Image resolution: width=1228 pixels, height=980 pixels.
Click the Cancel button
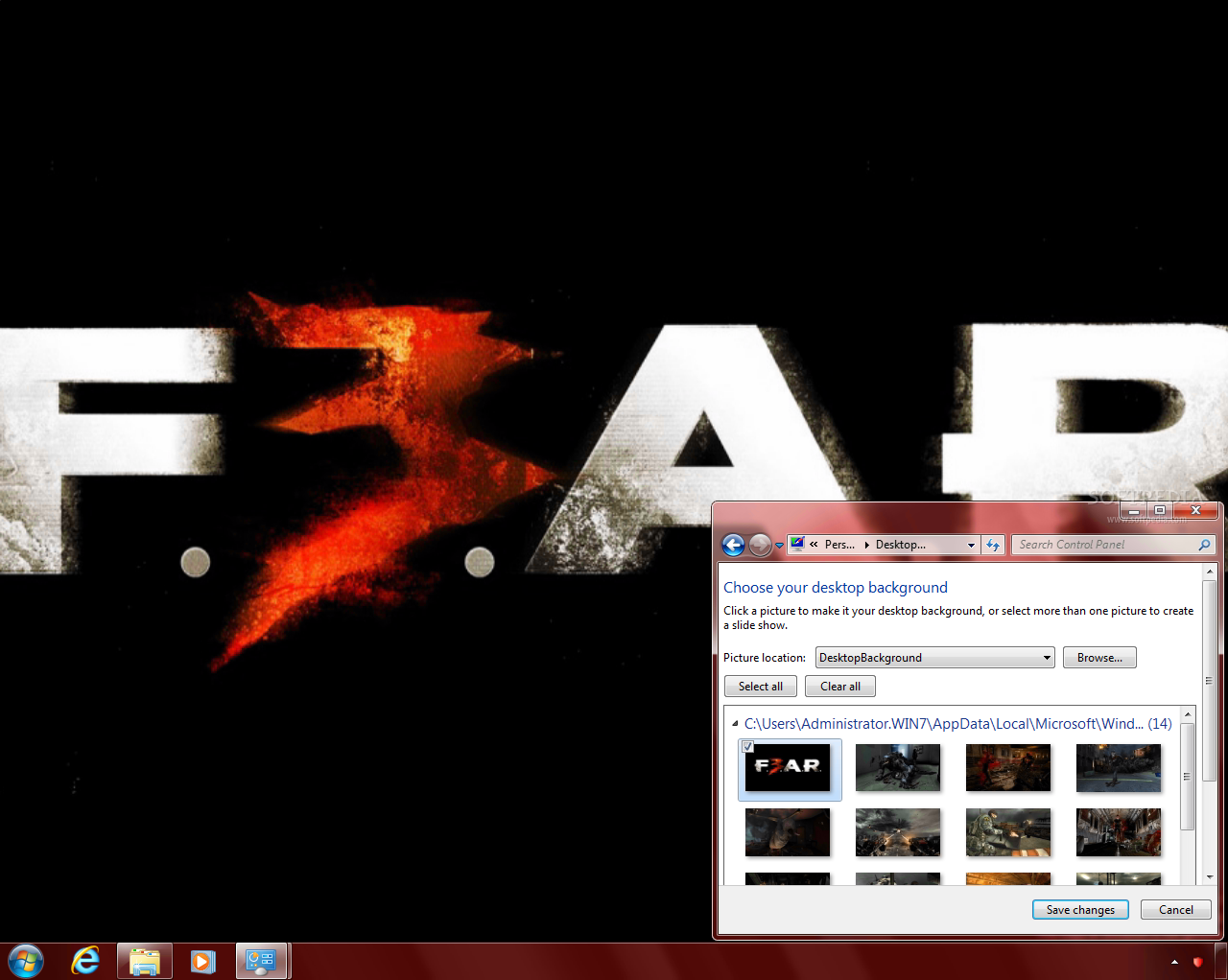tap(1176, 910)
